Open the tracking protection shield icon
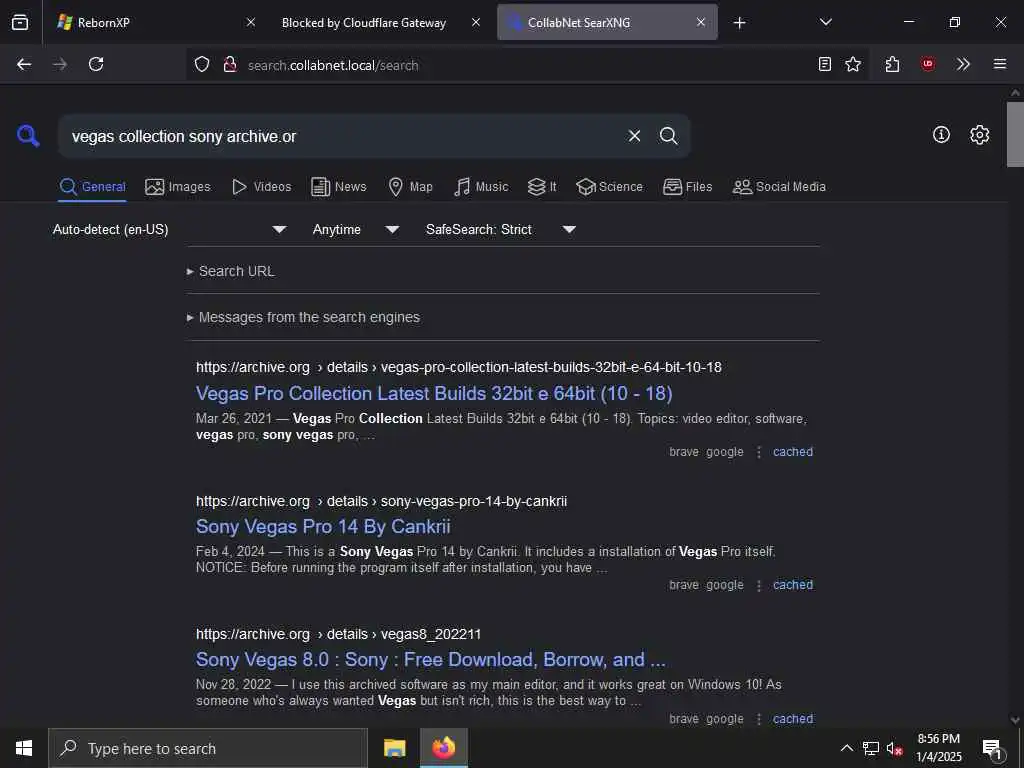This screenshot has width=1024, height=768. [x=202, y=64]
